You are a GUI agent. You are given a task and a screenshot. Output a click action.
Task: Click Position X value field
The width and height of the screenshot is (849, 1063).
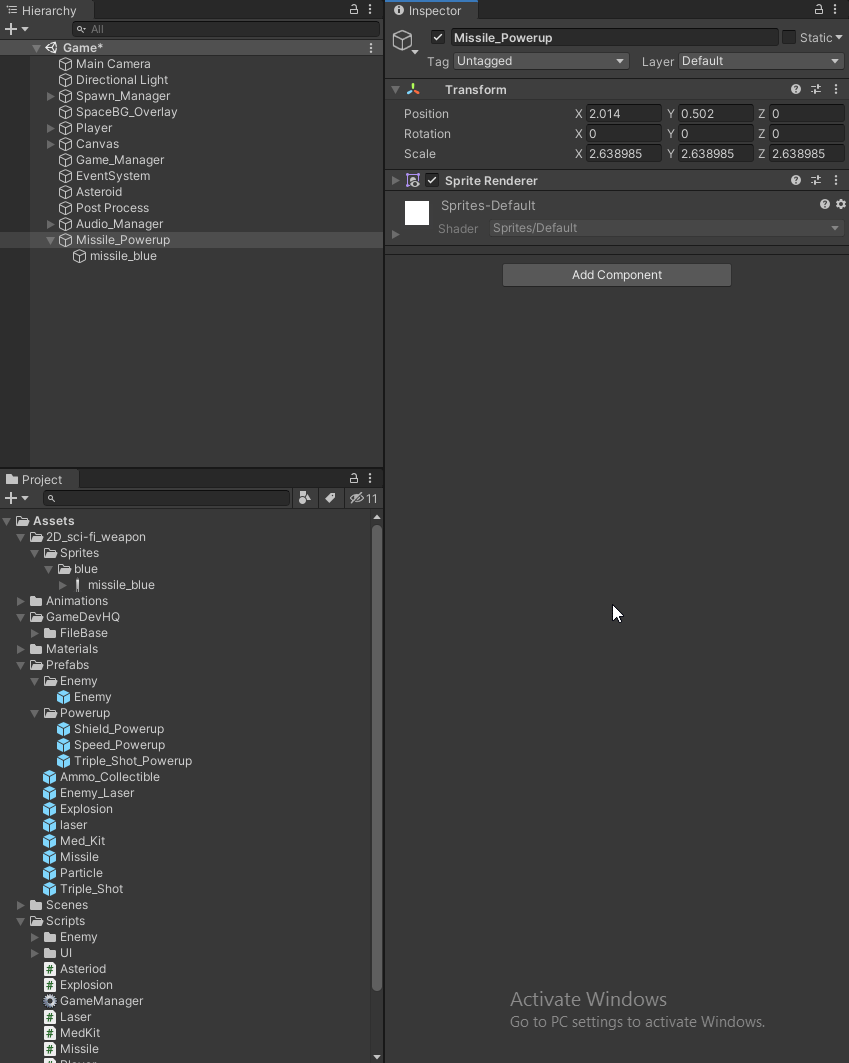pos(624,113)
